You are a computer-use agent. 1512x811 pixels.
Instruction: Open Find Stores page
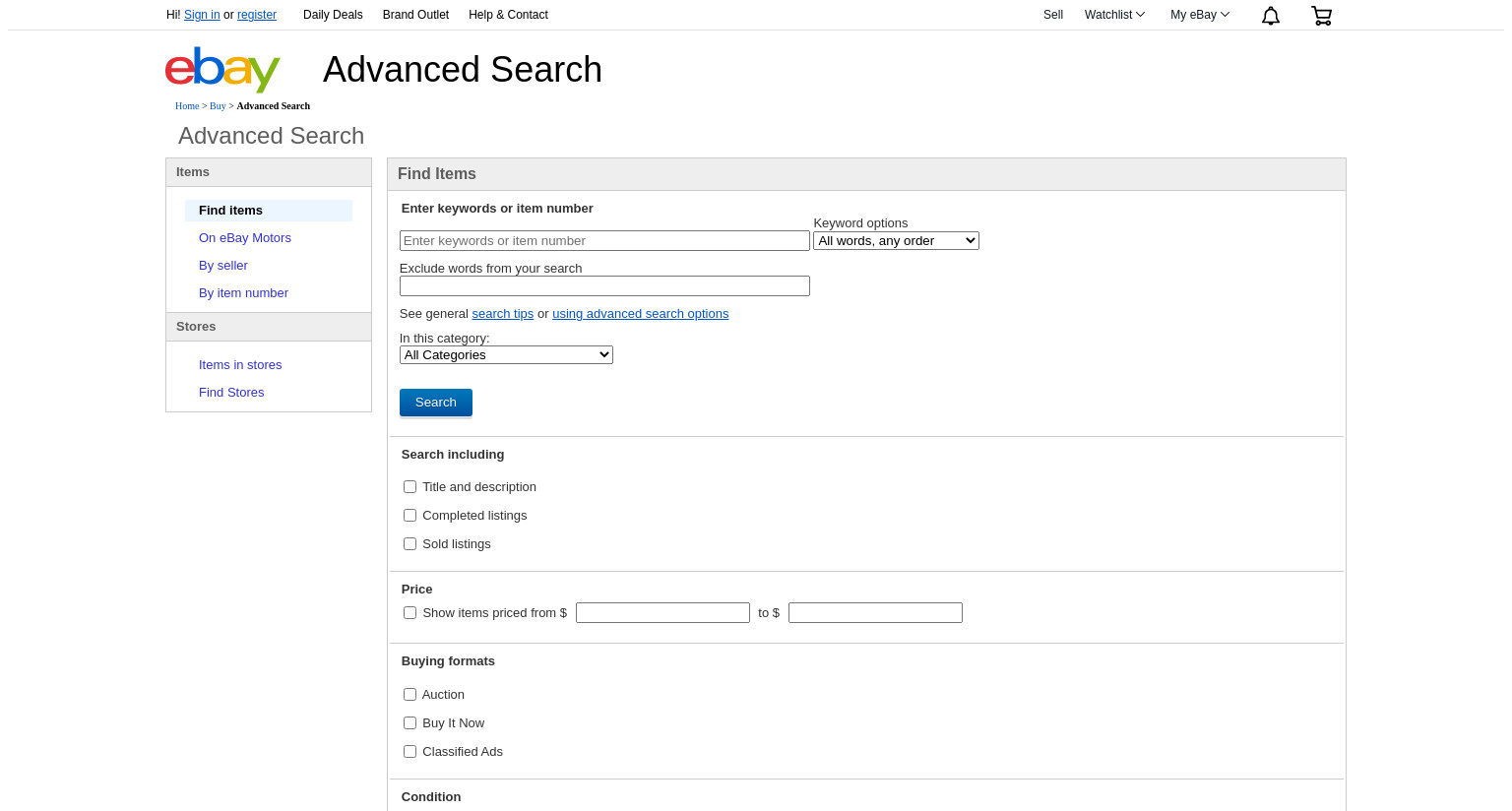(x=231, y=393)
